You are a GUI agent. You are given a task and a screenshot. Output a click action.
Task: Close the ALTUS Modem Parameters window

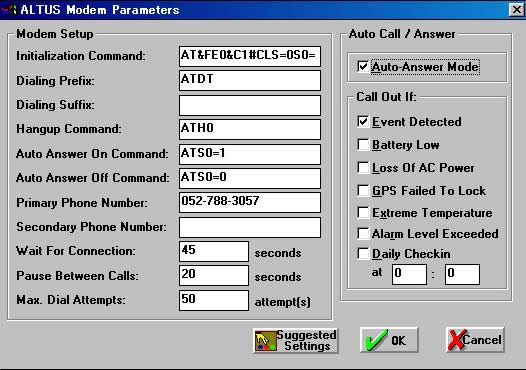(517, 9)
